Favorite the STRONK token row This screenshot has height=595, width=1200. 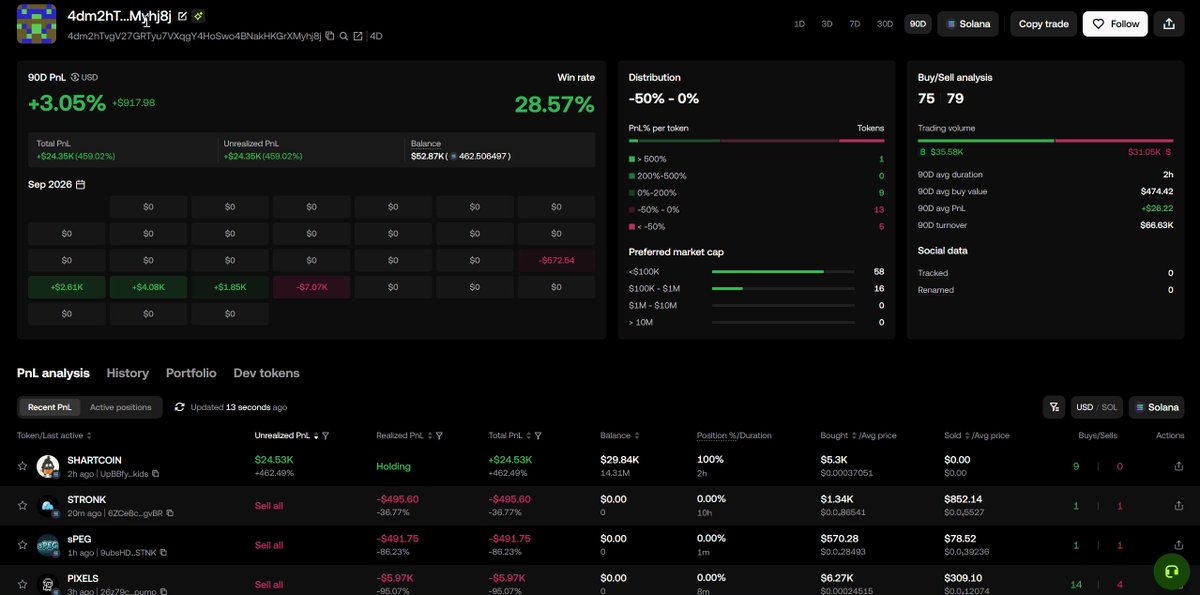pyautogui.click(x=22, y=506)
